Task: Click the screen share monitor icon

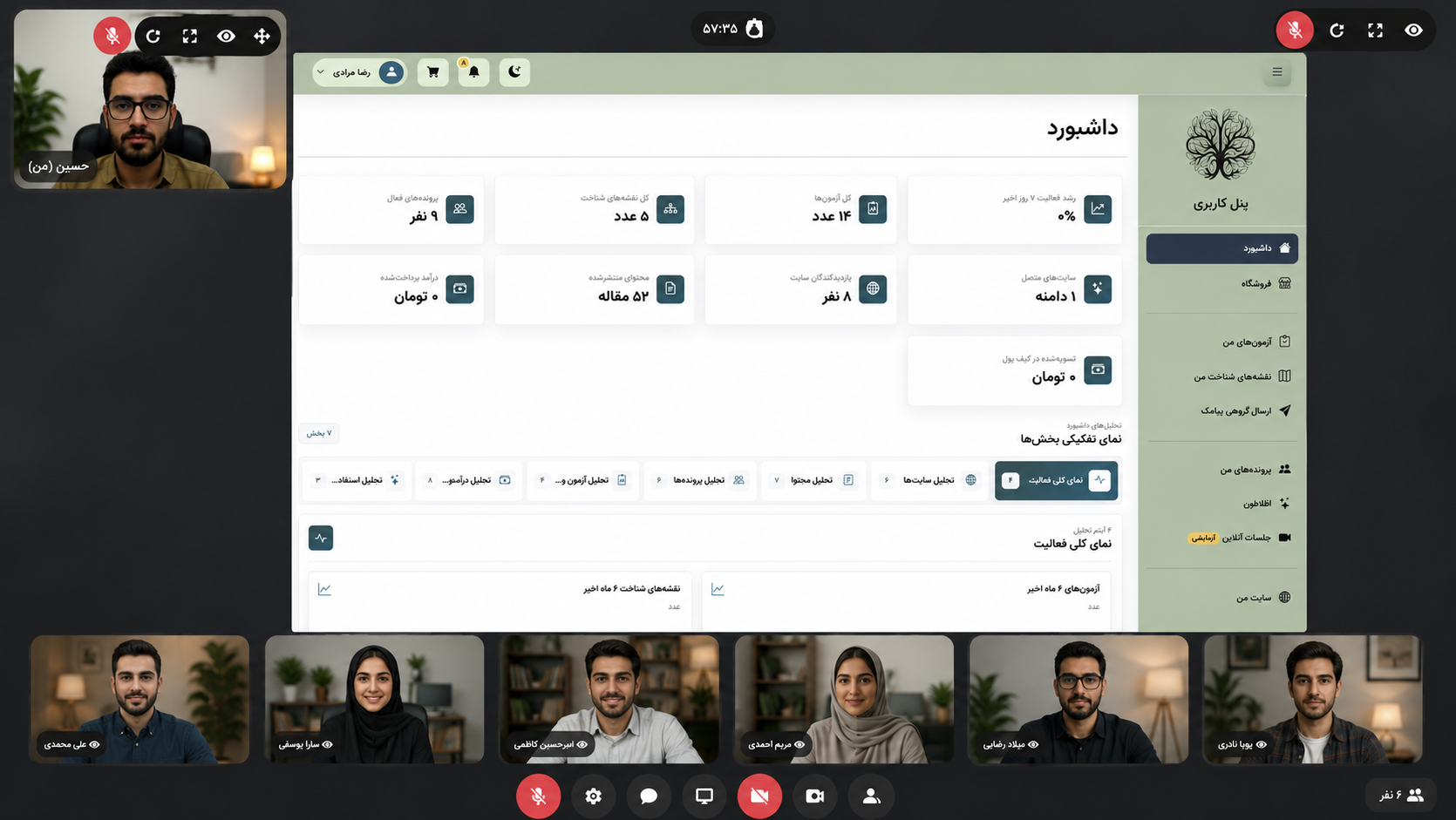Action: pos(704,796)
